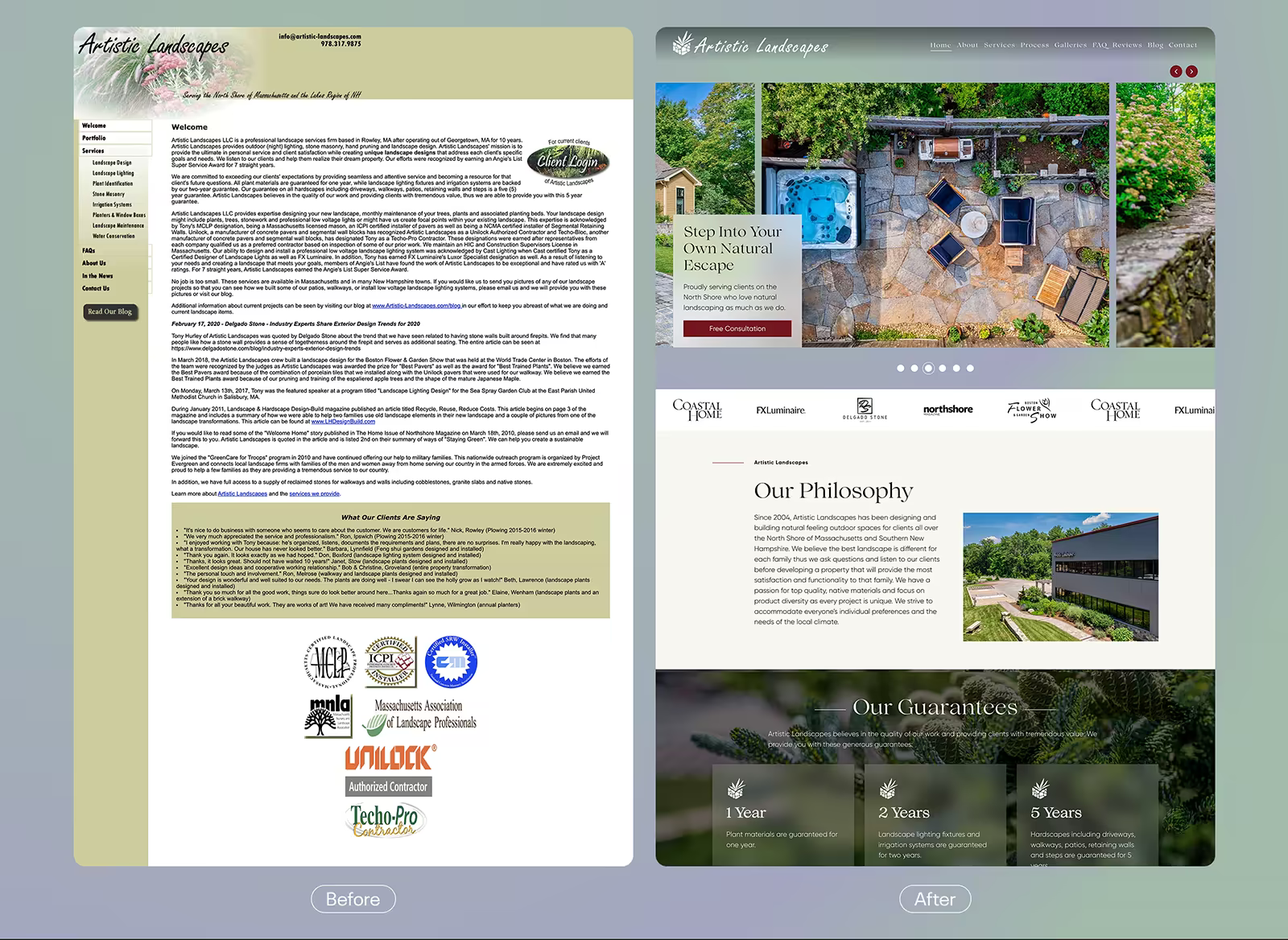Click the MCLP certification seal

click(x=330, y=662)
